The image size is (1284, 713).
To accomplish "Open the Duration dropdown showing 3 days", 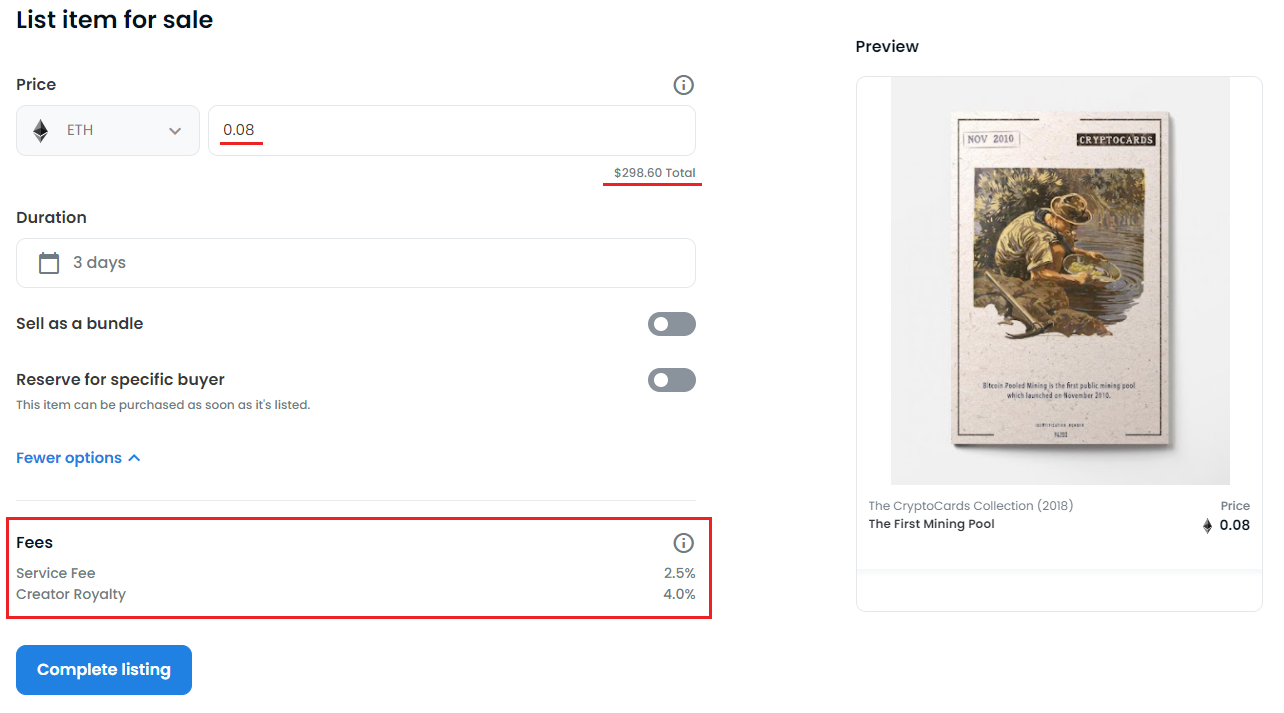I will [x=356, y=262].
